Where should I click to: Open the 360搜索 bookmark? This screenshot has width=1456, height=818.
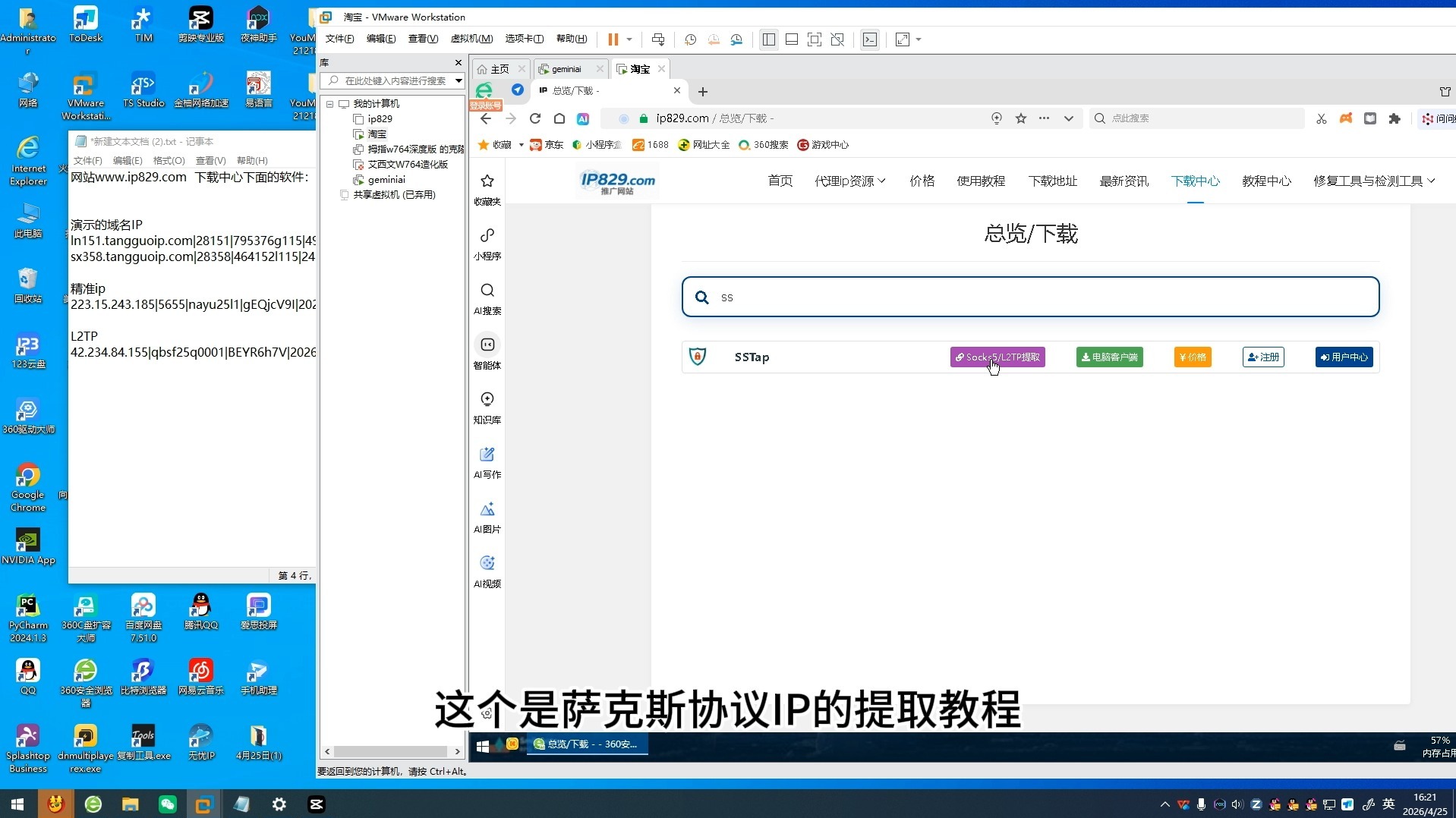coord(764,145)
